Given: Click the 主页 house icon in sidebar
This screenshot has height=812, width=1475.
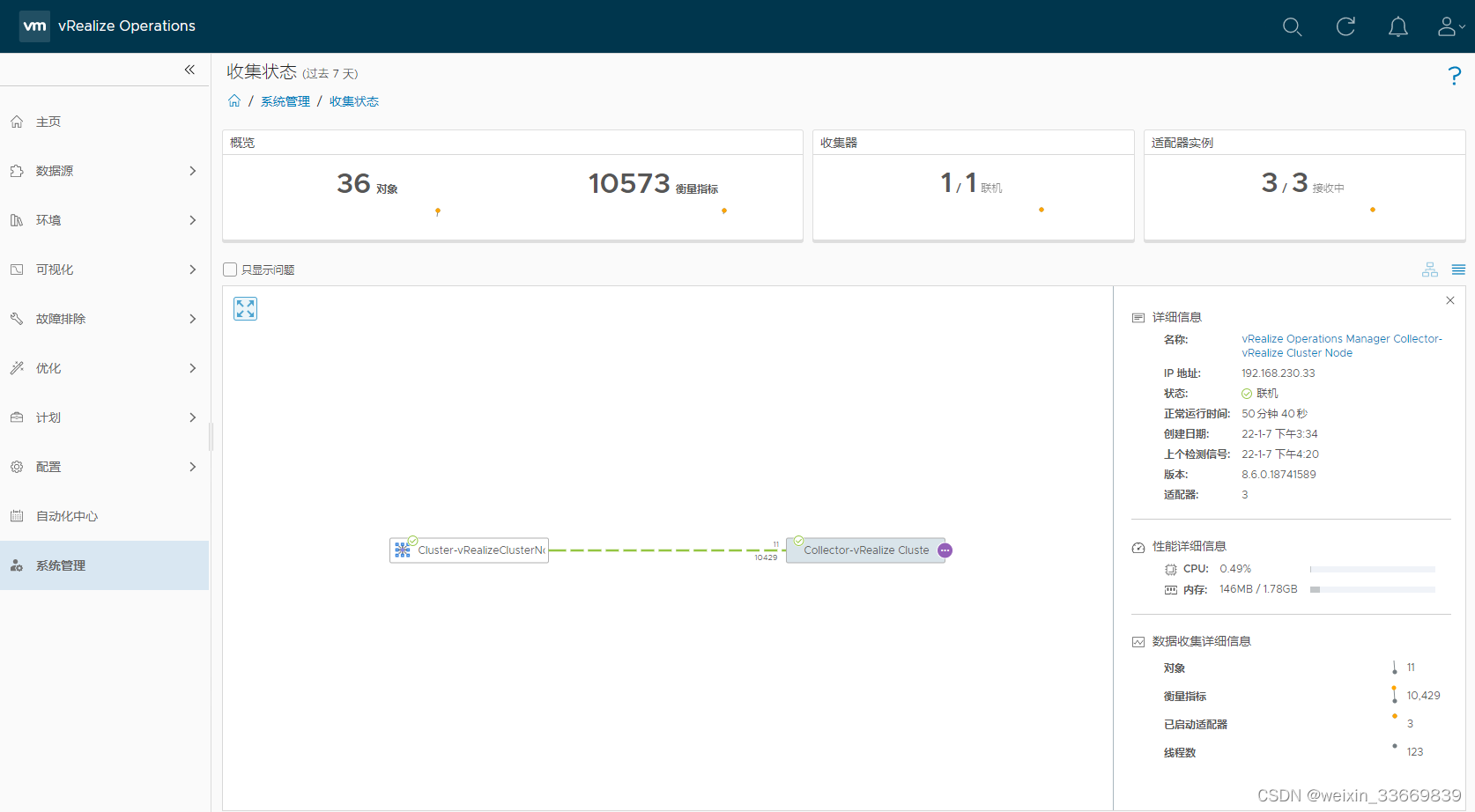Looking at the screenshot, I should (x=17, y=122).
